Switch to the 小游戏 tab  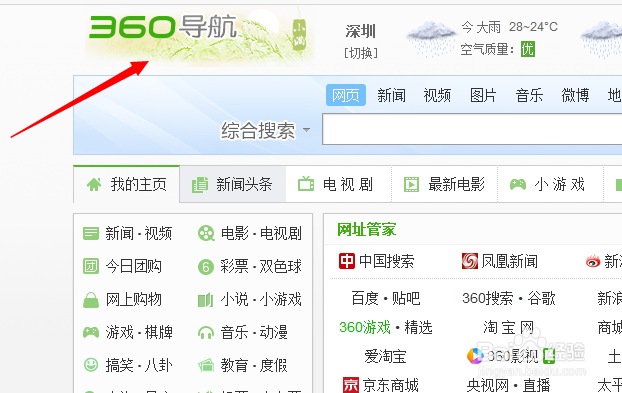(550, 184)
